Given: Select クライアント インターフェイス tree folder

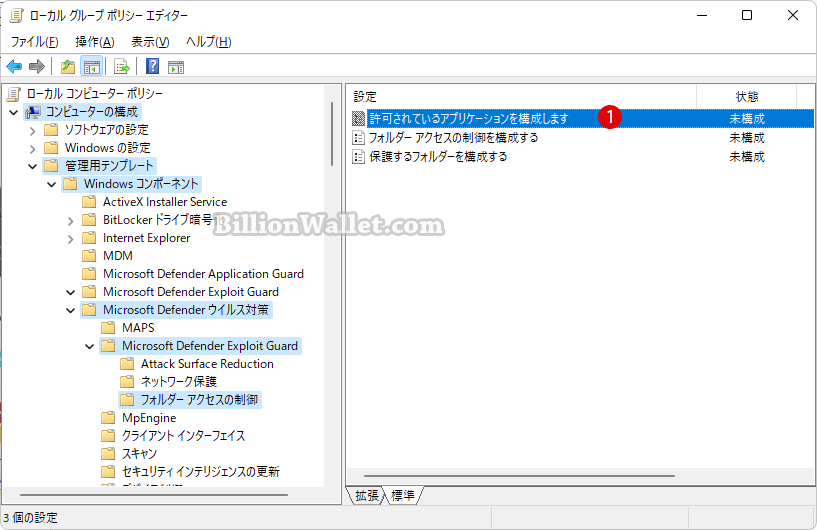Looking at the screenshot, I should 183,436.
